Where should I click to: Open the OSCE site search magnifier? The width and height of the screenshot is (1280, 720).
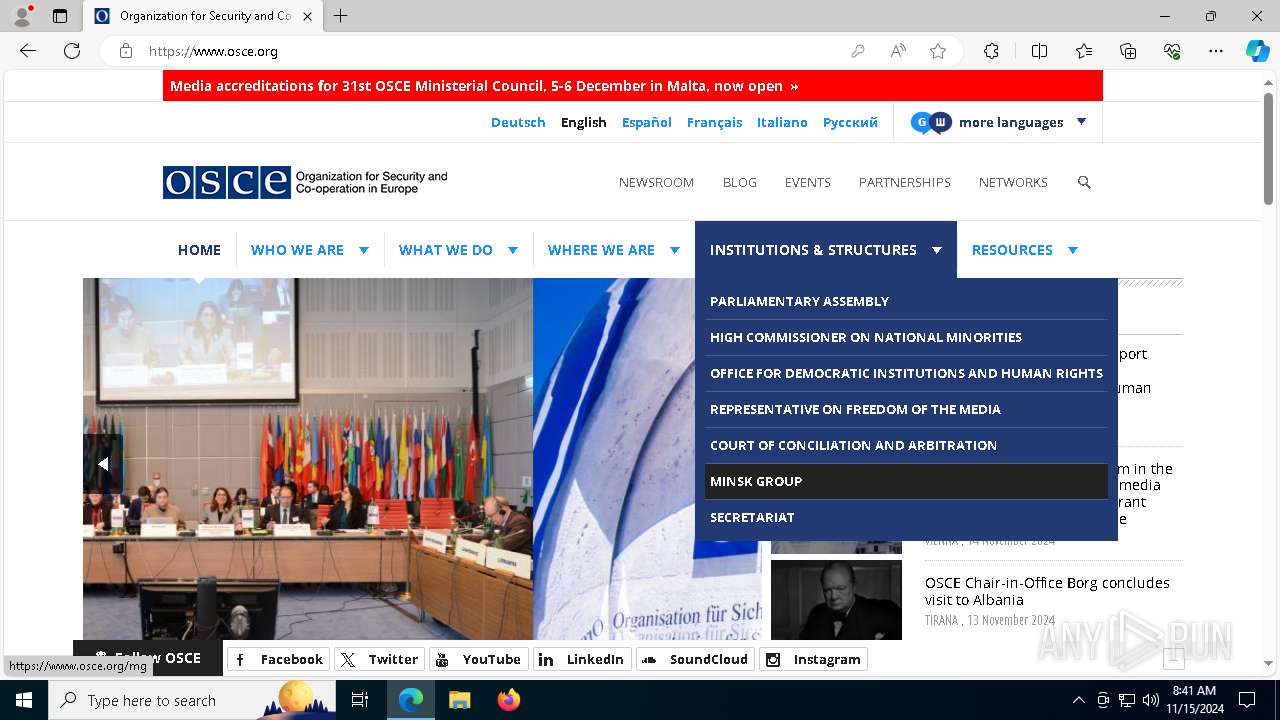[x=1084, y=182]
